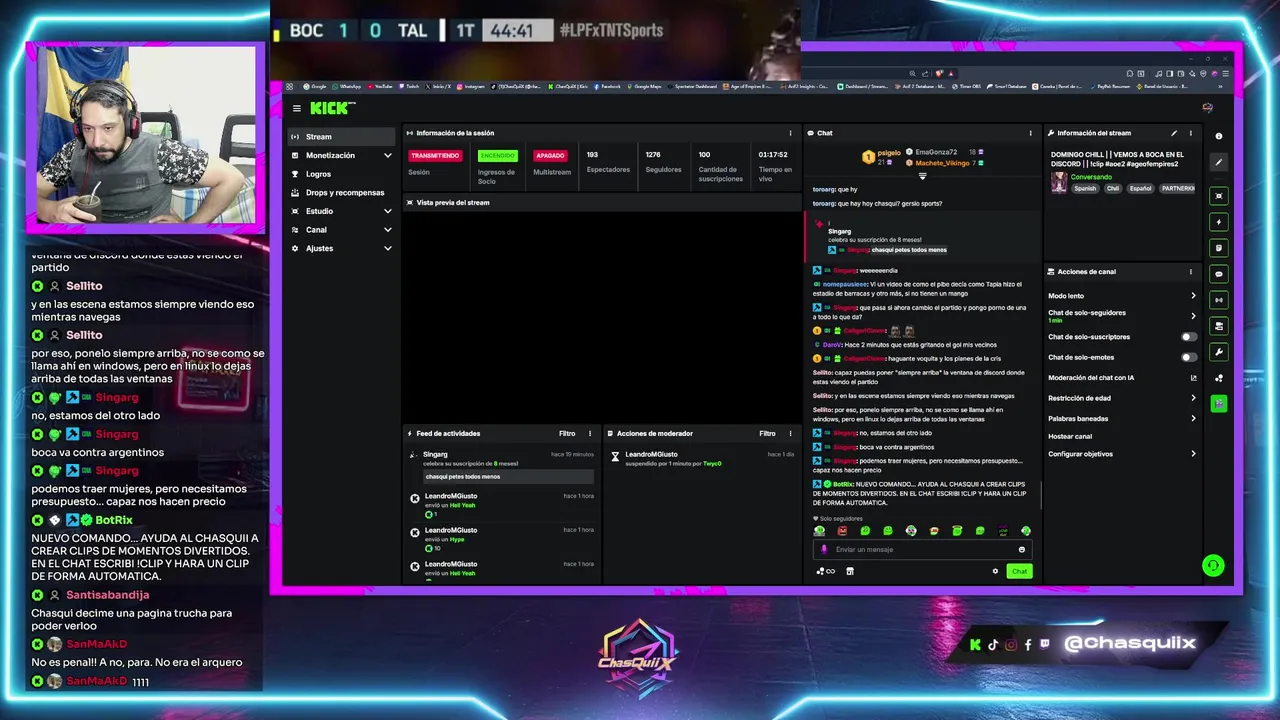Screen dimensions: 1280x720
Task: Open Singarg subscription activity entry
Action: pos(502,466)
